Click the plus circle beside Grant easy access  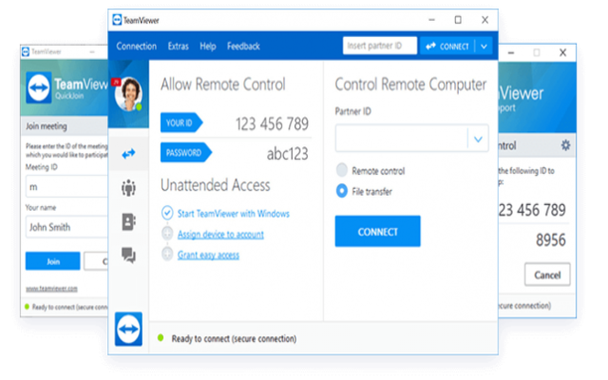click(167, 254)
